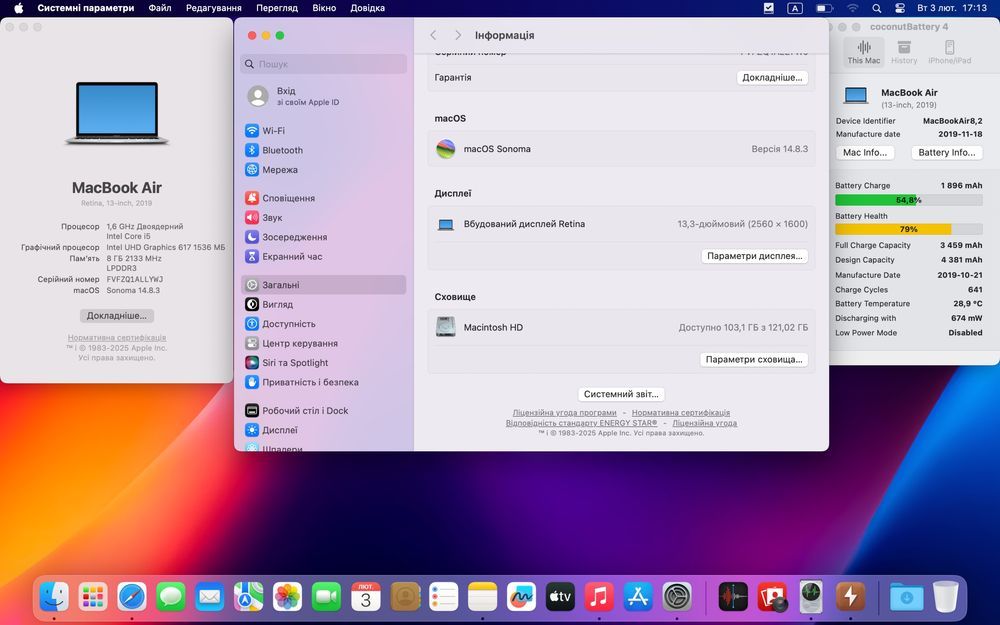Go back with the toolbar back chevron

(x=434, y=35)
